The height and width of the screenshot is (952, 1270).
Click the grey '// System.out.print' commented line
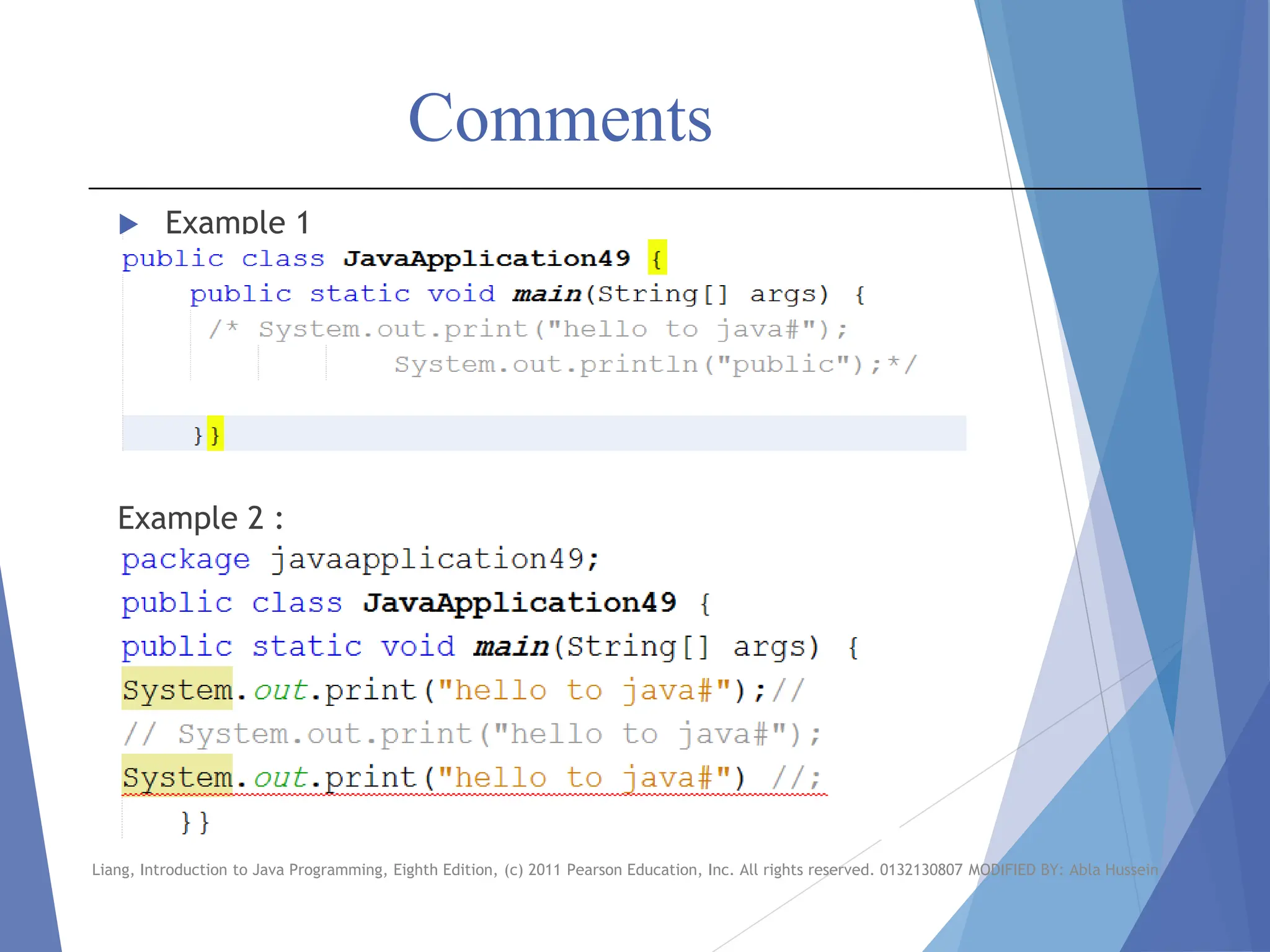[473, 734]
